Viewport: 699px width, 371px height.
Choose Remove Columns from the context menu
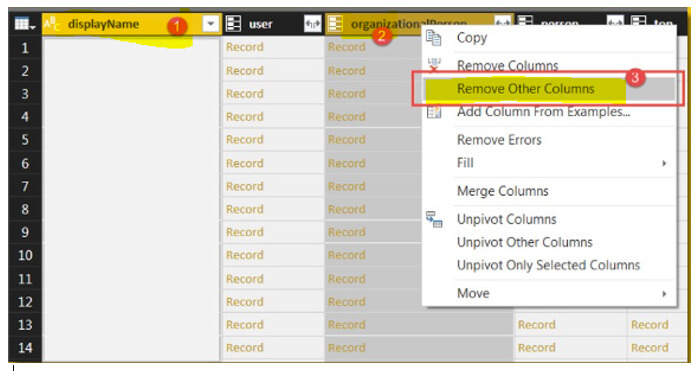tap(507, 66)
